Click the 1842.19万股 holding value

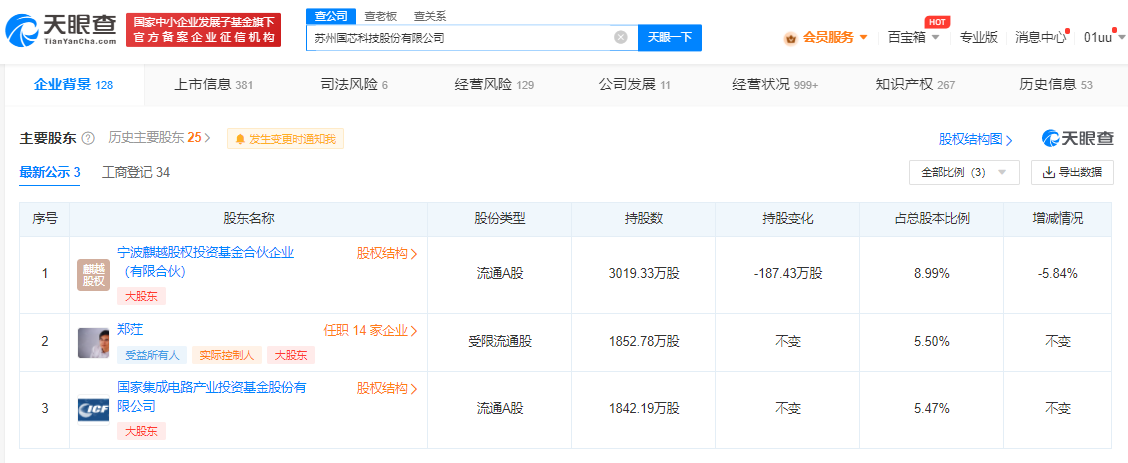(x=643, y=409)
